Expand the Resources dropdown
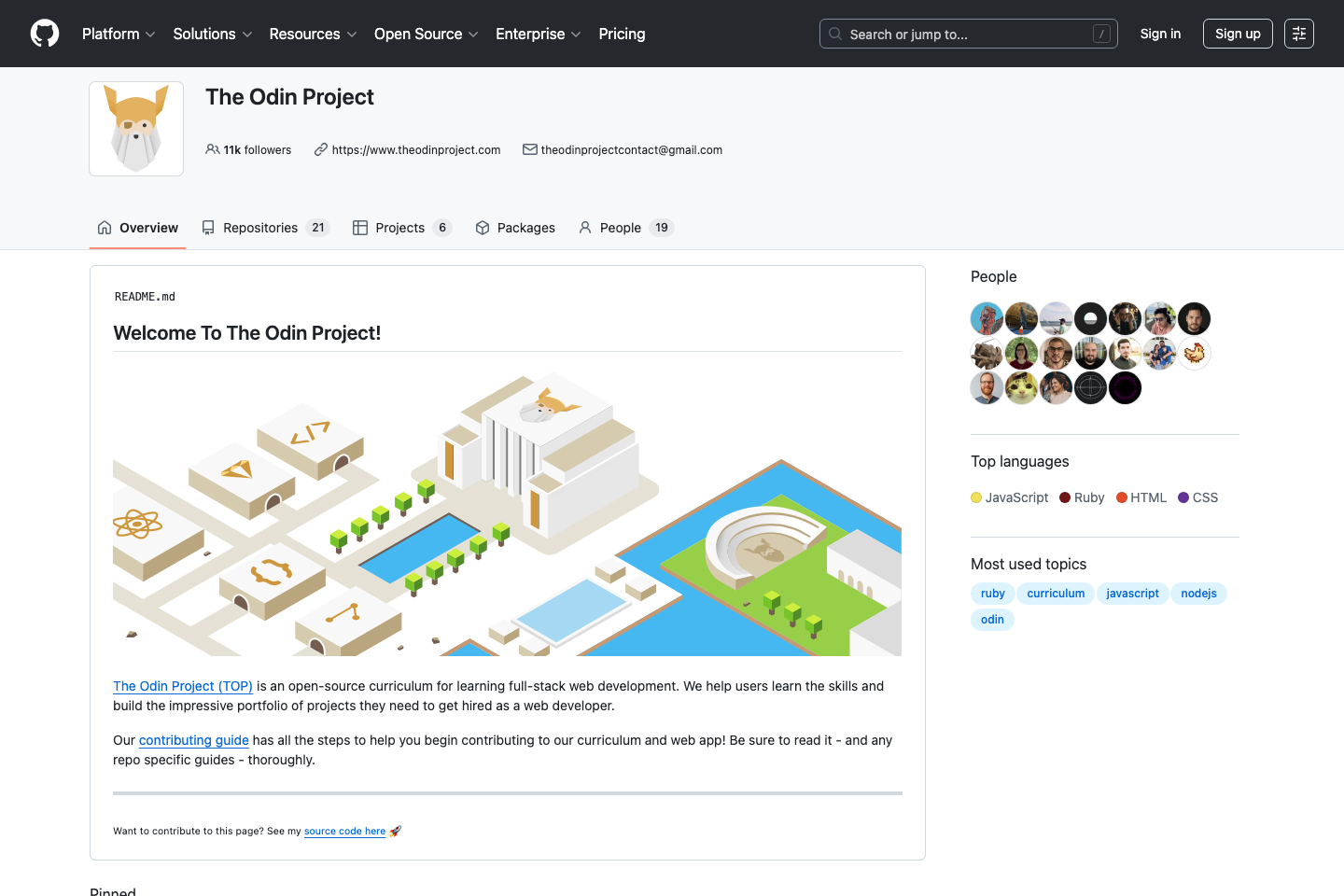The width and height of the screenshot is (1344, 896). pos(313,34)
